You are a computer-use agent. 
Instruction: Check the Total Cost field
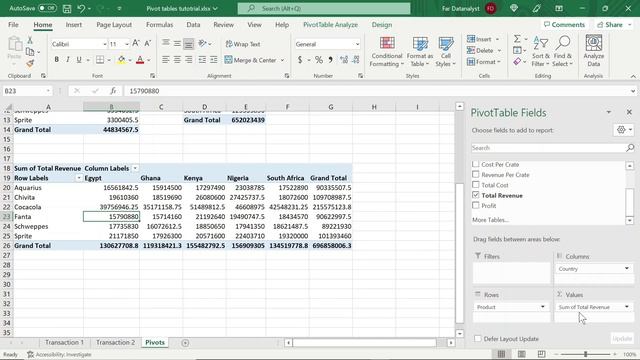[x=476, y=185]
